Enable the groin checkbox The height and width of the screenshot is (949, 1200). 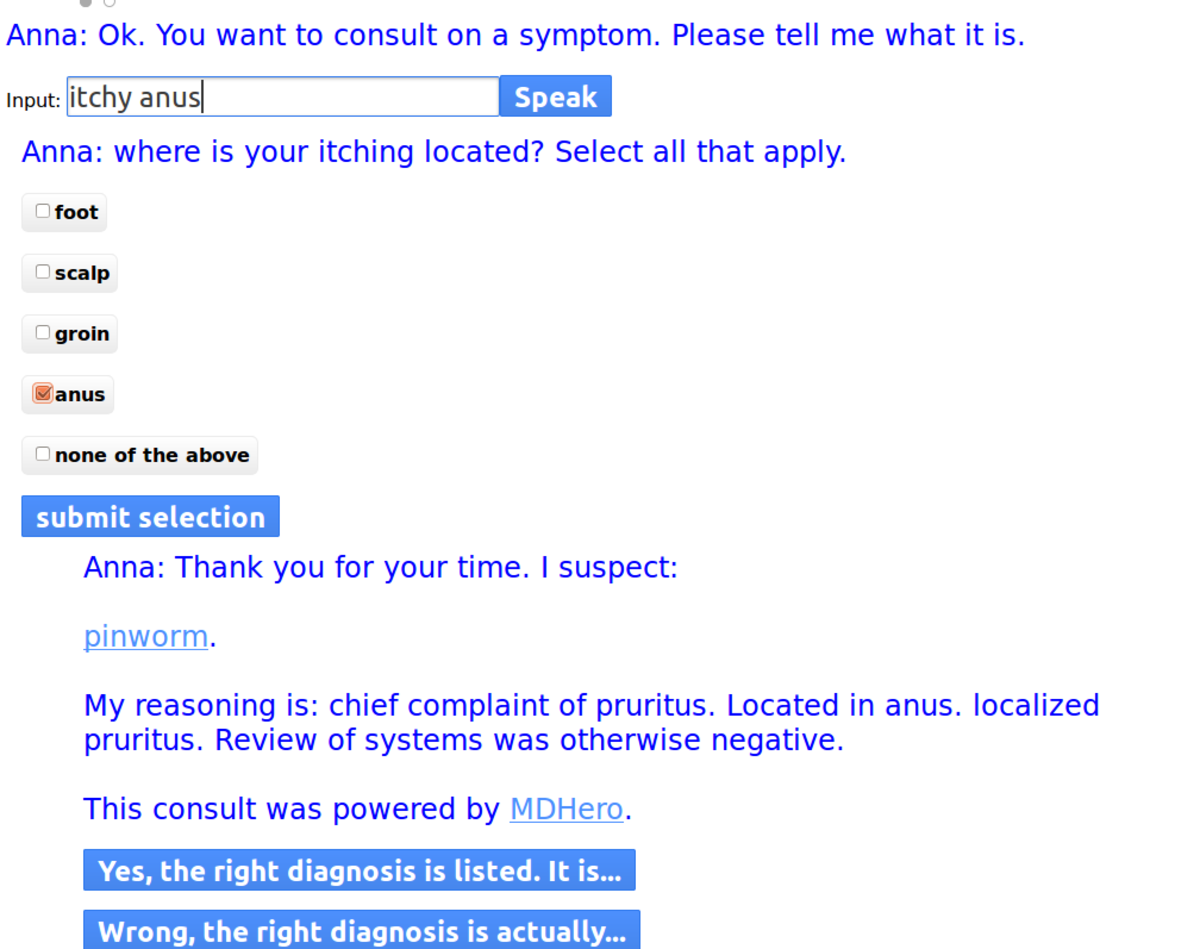pos(43,333)
